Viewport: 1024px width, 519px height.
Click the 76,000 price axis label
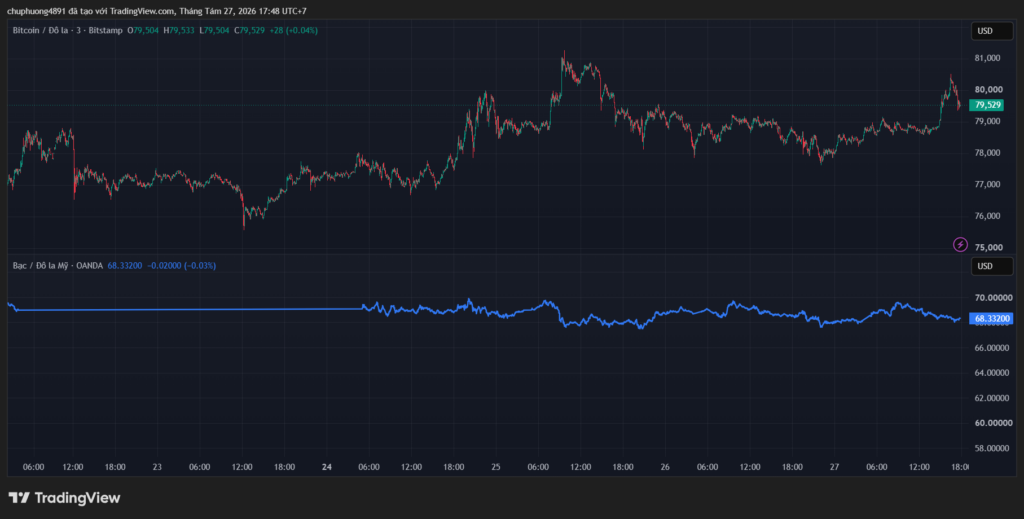point(987,216)
